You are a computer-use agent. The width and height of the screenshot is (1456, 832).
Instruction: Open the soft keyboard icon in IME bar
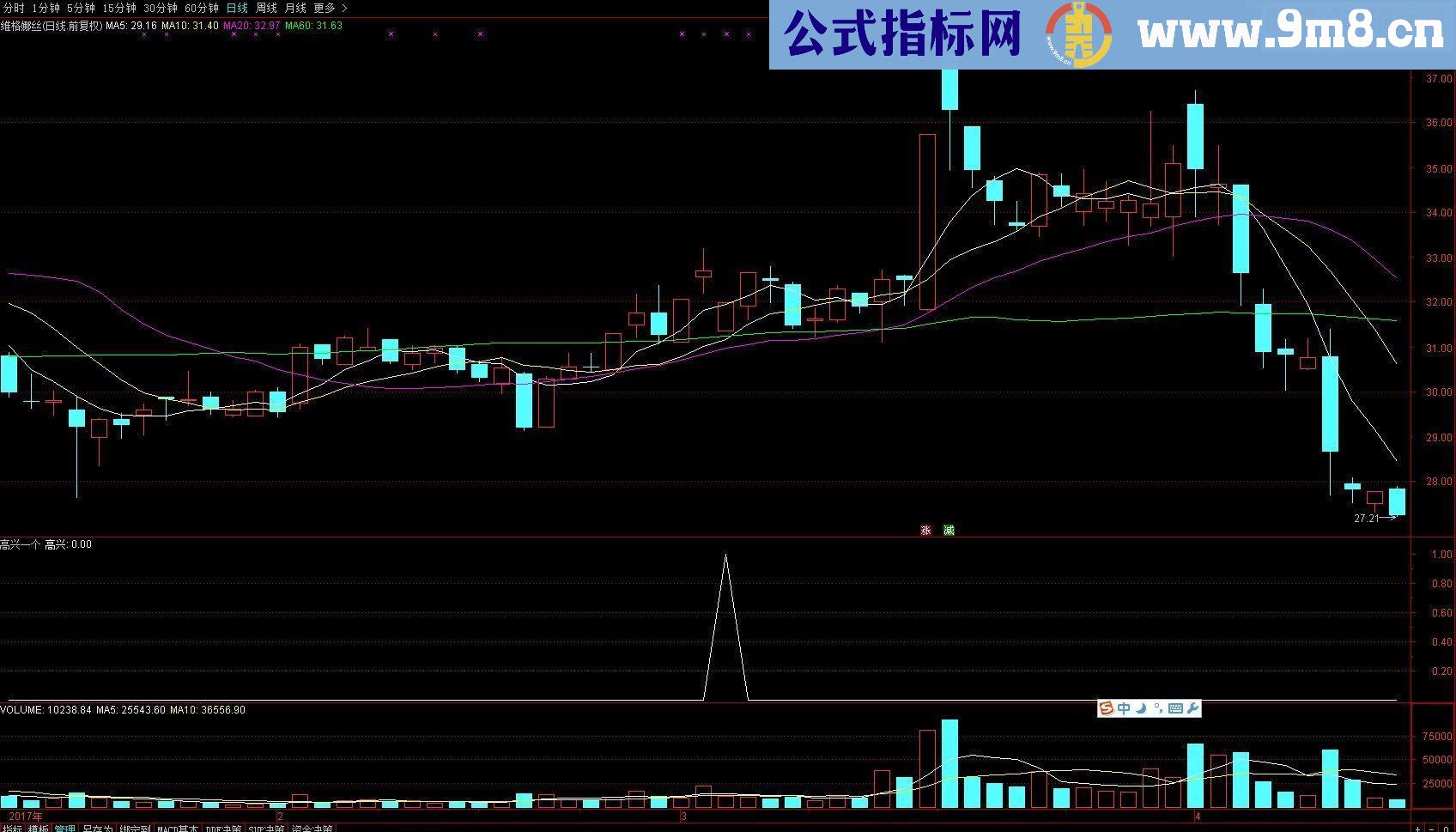click(1176, 709)
